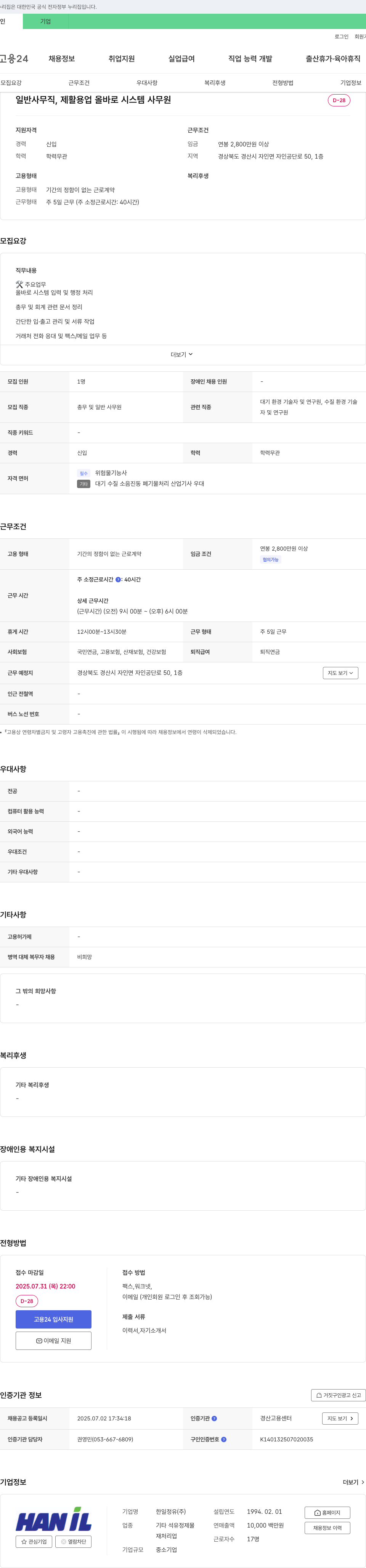Open 지도 보기 for 경산고용센터
The width and height of the screenshot is (366, 1568).
[x=340, y=1418]
